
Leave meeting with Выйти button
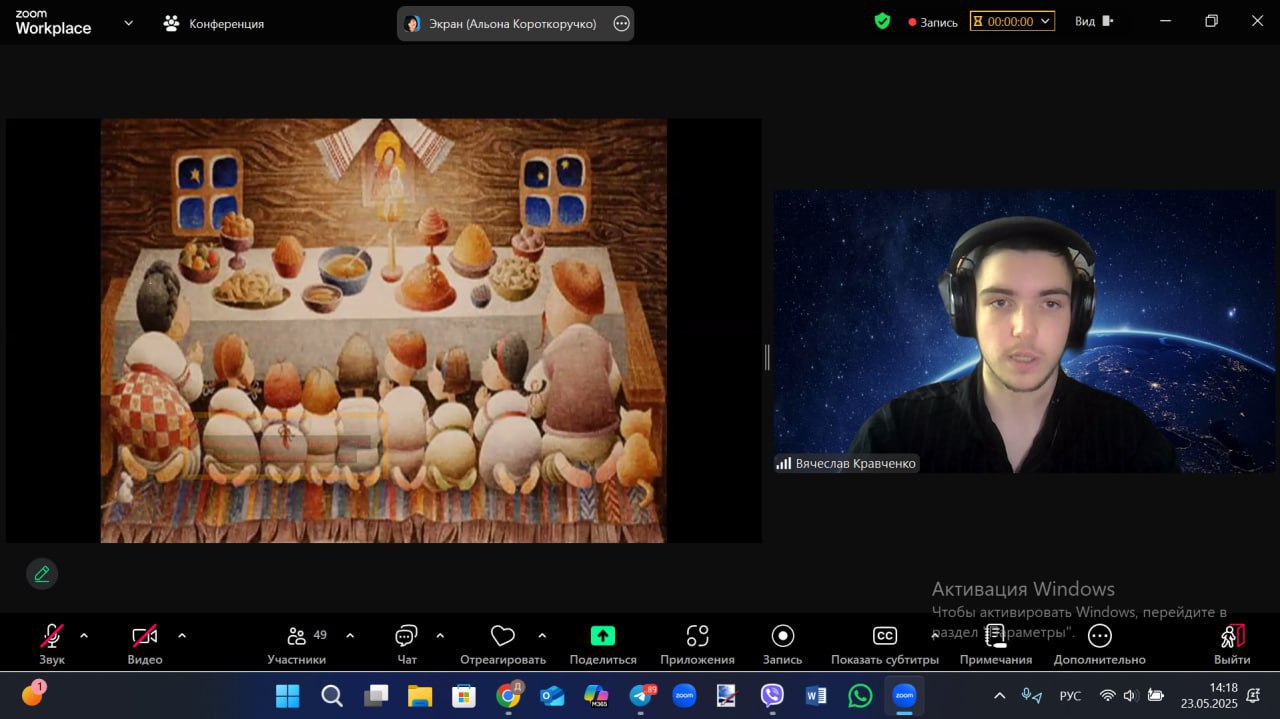pyautogui.click(x=1232, y=643)
